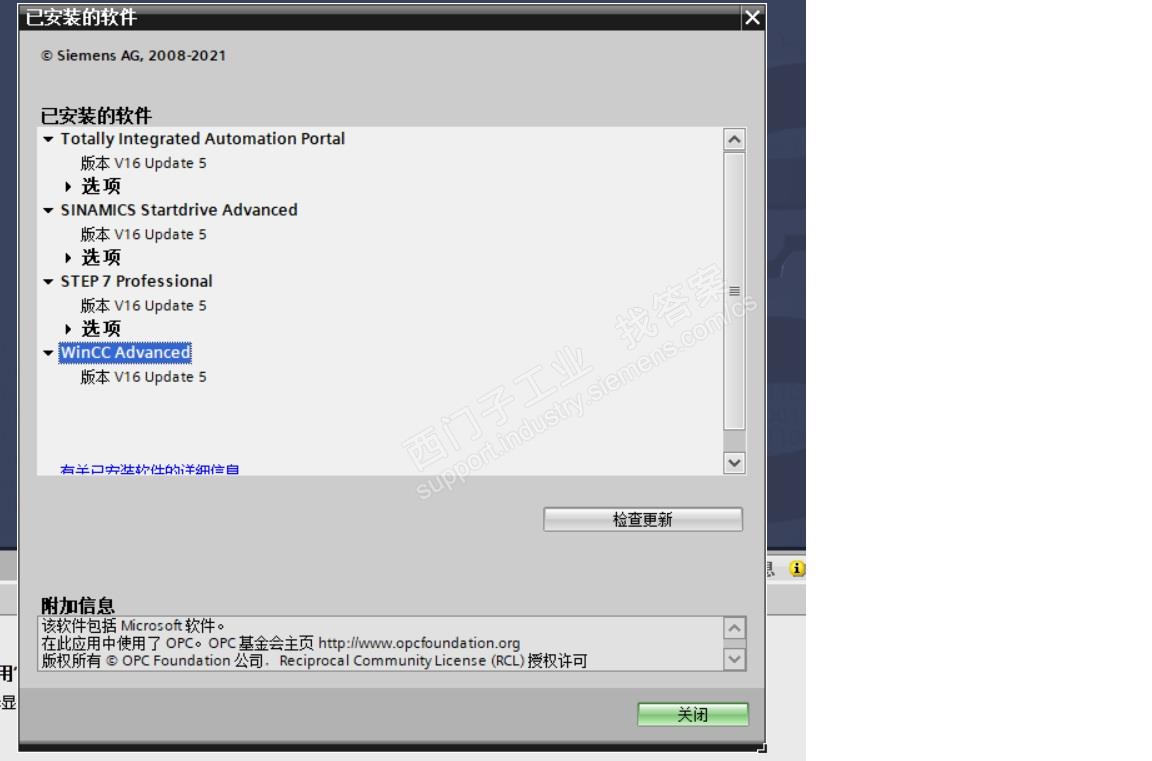This screenshot has height=761, width=1152.
Task: Select version line under STEP 7 Professional
Action: click(x=143, y=306)
